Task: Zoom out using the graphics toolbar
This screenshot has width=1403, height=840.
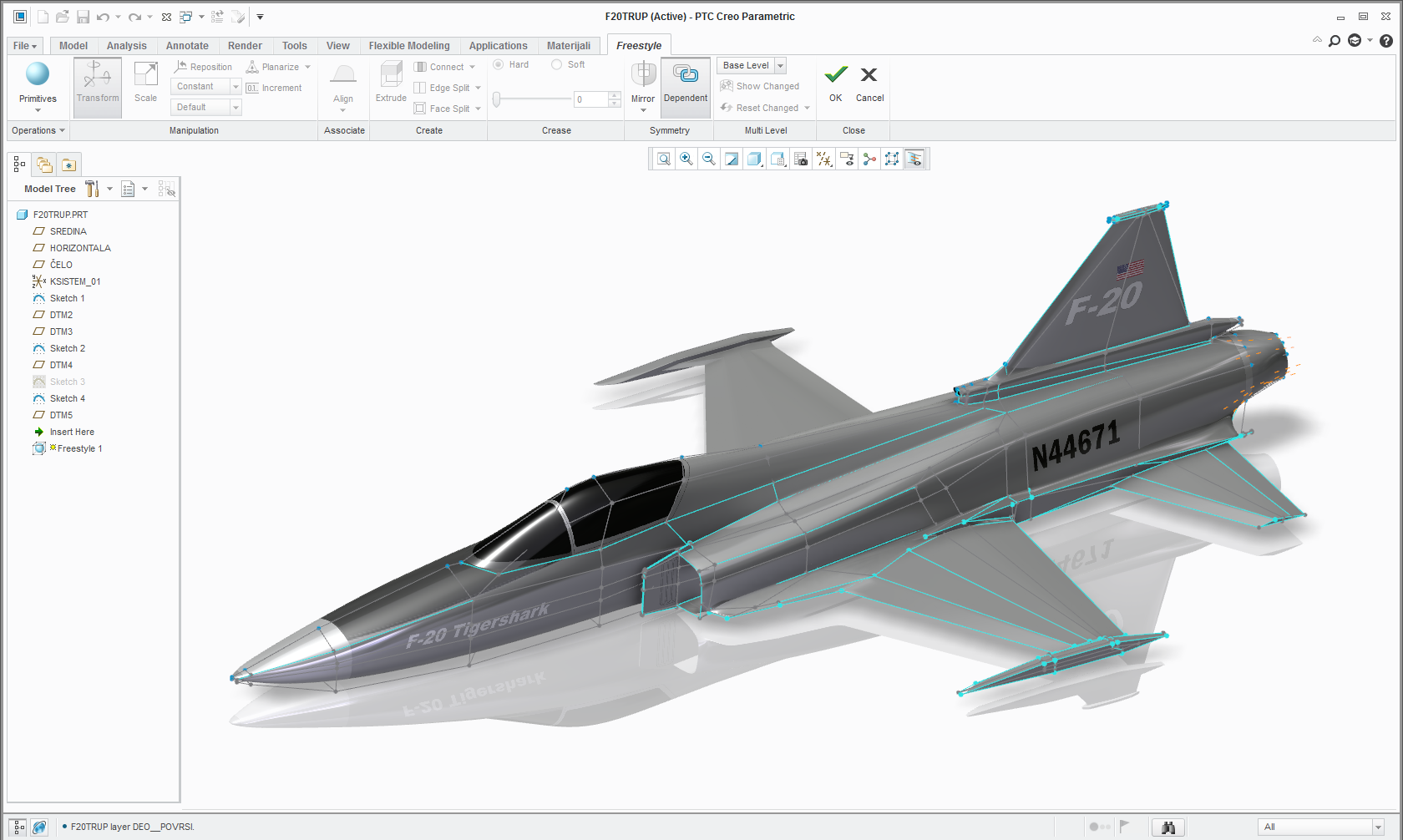Action: (709, 159)
